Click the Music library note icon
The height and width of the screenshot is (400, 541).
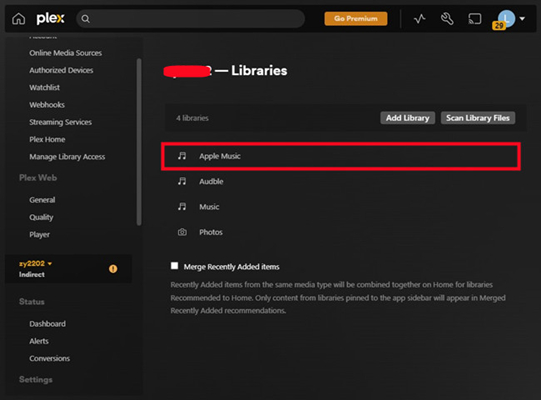(182, 207)
